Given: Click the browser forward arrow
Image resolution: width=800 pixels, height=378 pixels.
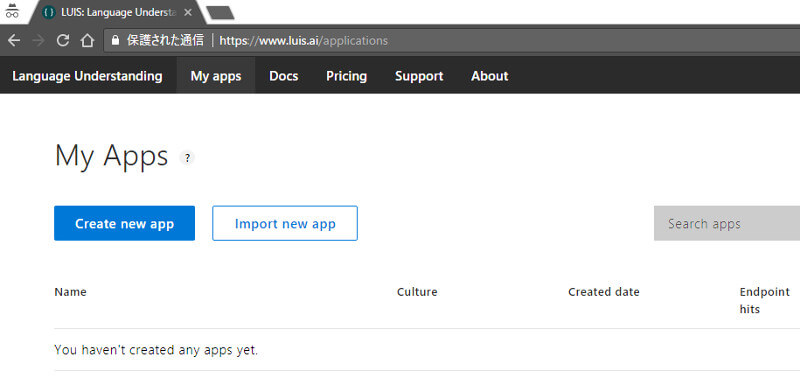Looking at the screenshot, I should [38, 40].
